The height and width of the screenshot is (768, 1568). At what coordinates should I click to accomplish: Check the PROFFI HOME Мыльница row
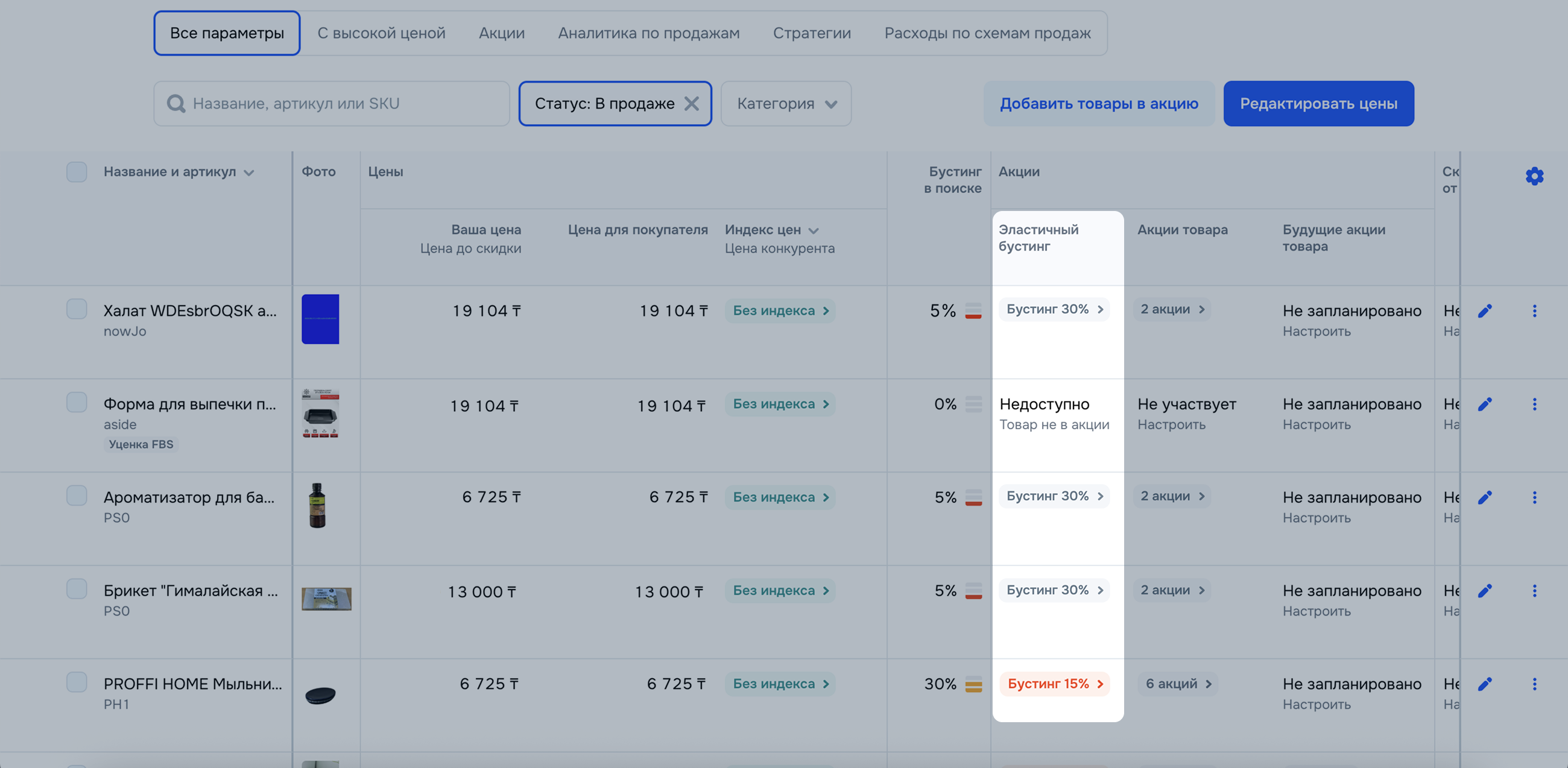[77, 682]
